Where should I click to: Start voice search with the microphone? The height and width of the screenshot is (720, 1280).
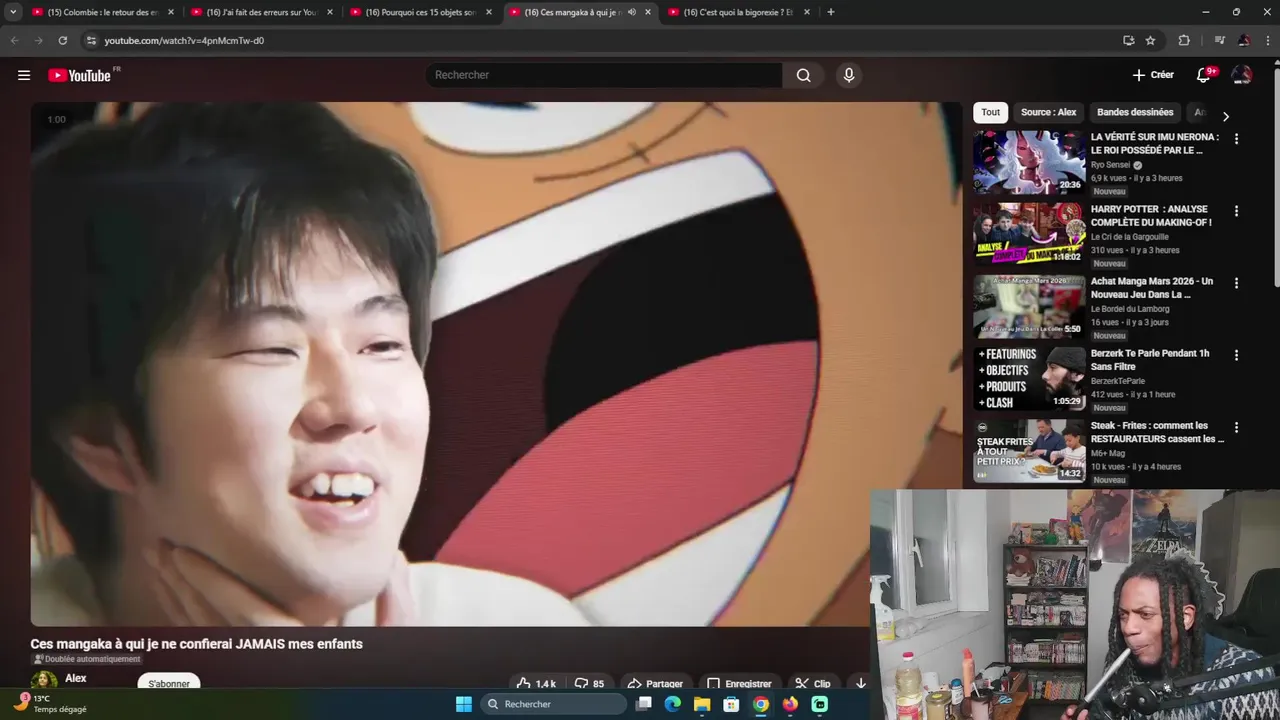pos(849,75)
